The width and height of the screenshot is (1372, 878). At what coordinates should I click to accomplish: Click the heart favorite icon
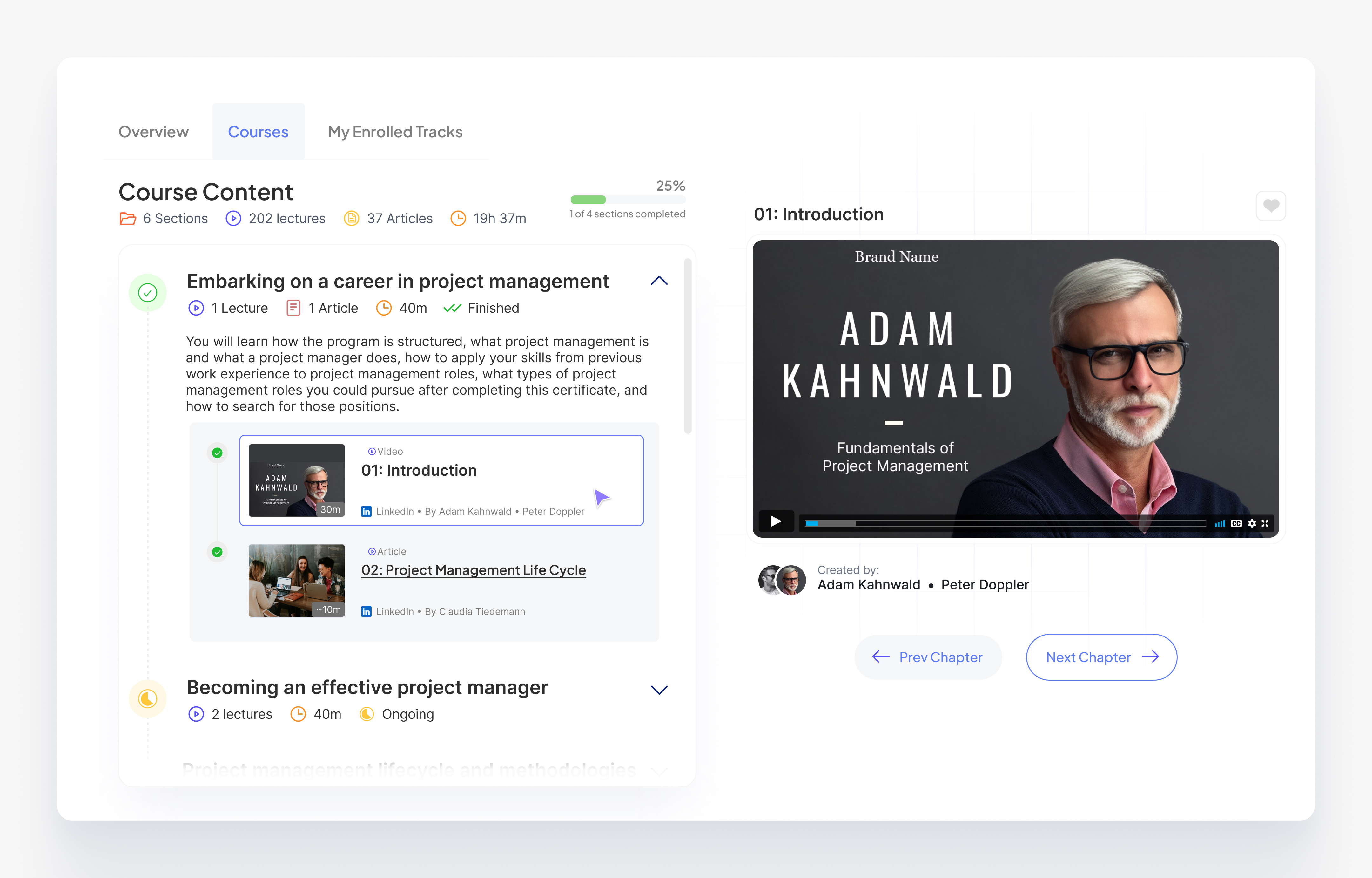(x=1271, y=205)
